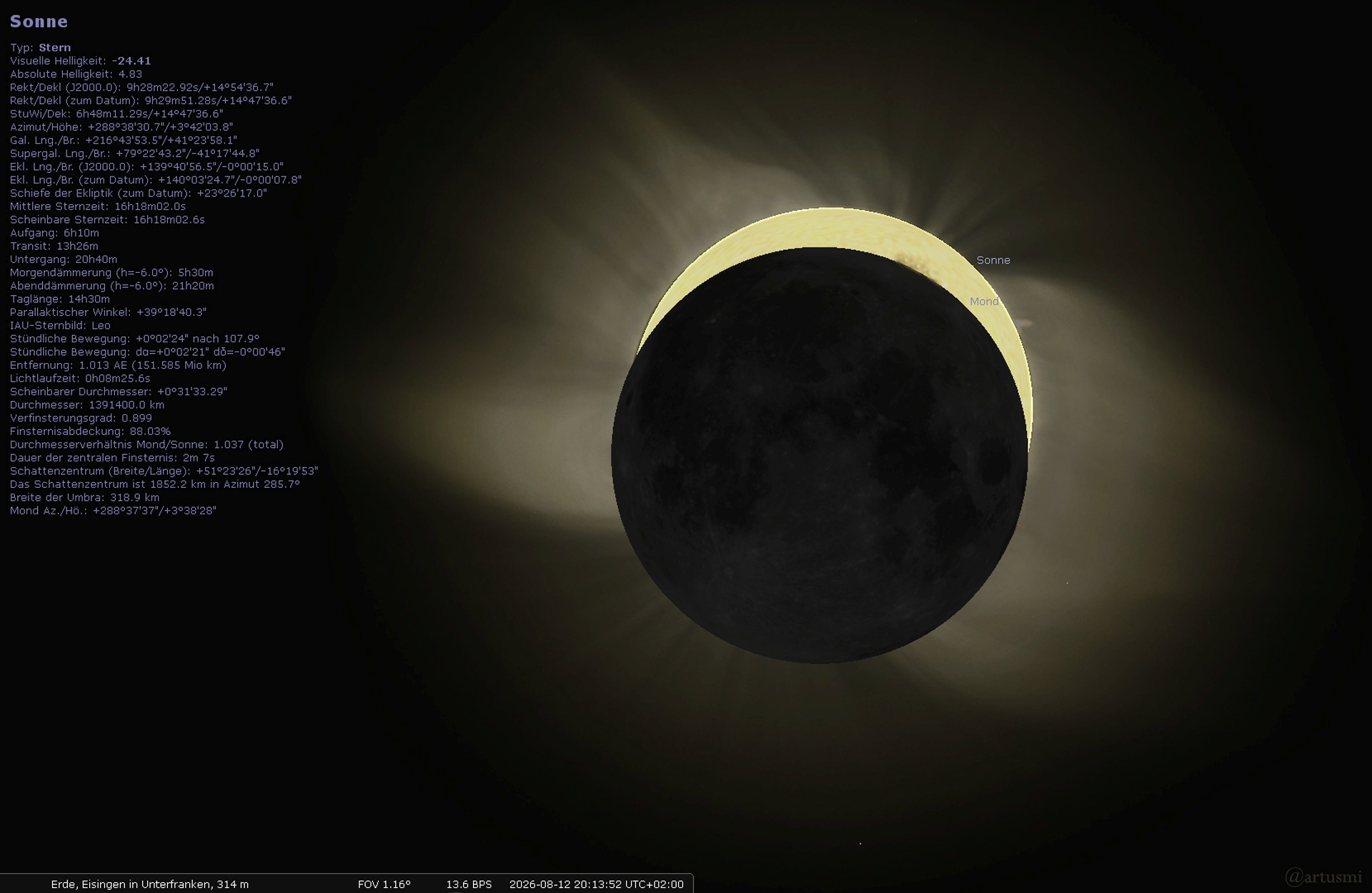Click the FOV 1.16° status entry
1372x893 pixels.
click(384, 884)
